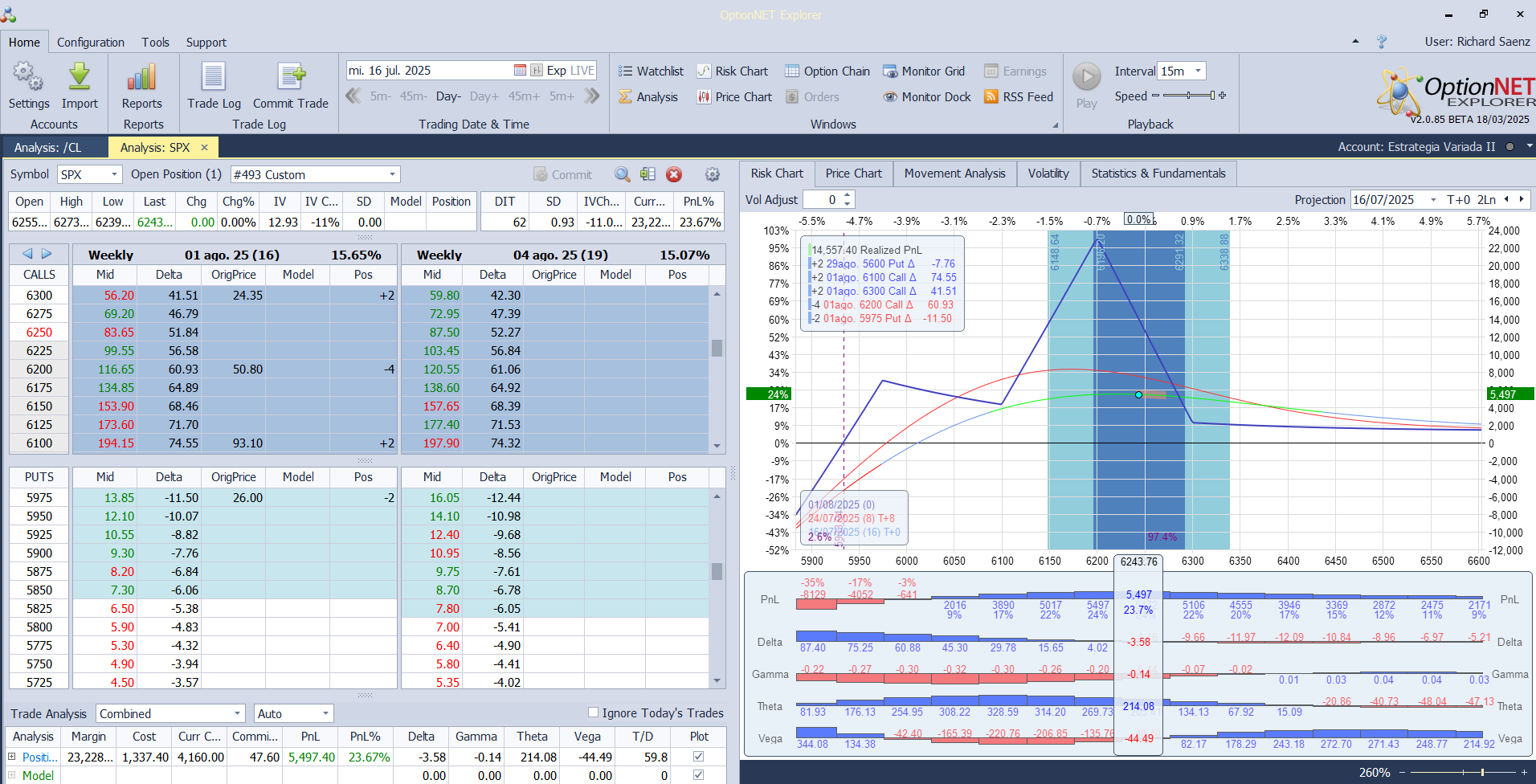Enable Ignore Today's Trades checkbox
Image resolution: width=1536 pixels, height=784 pixels.
pos(594,713)
